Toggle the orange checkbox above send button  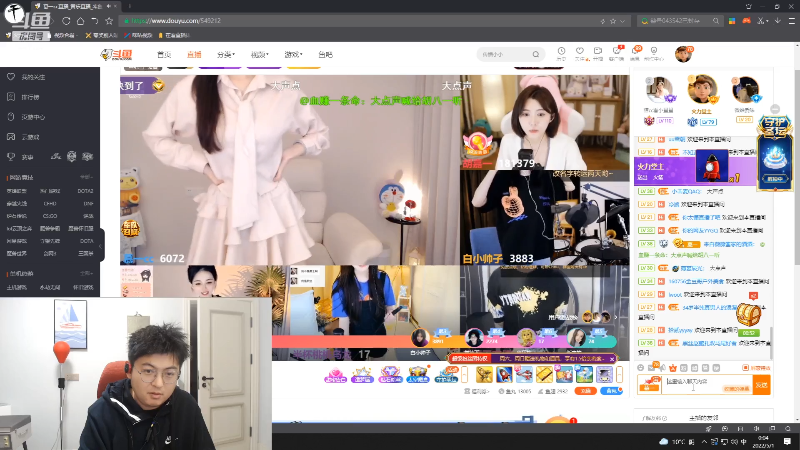click(x=745, y=368)
